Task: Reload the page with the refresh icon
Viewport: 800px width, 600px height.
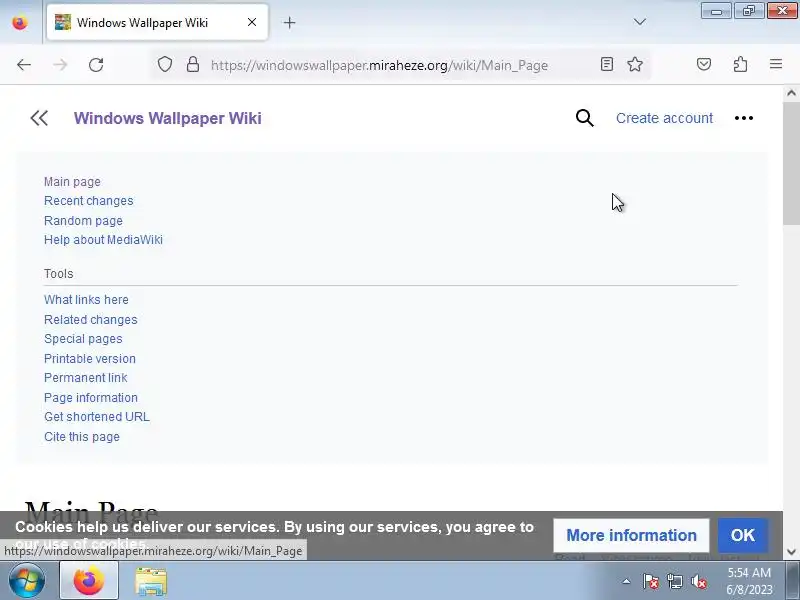Action: point(96,65)
